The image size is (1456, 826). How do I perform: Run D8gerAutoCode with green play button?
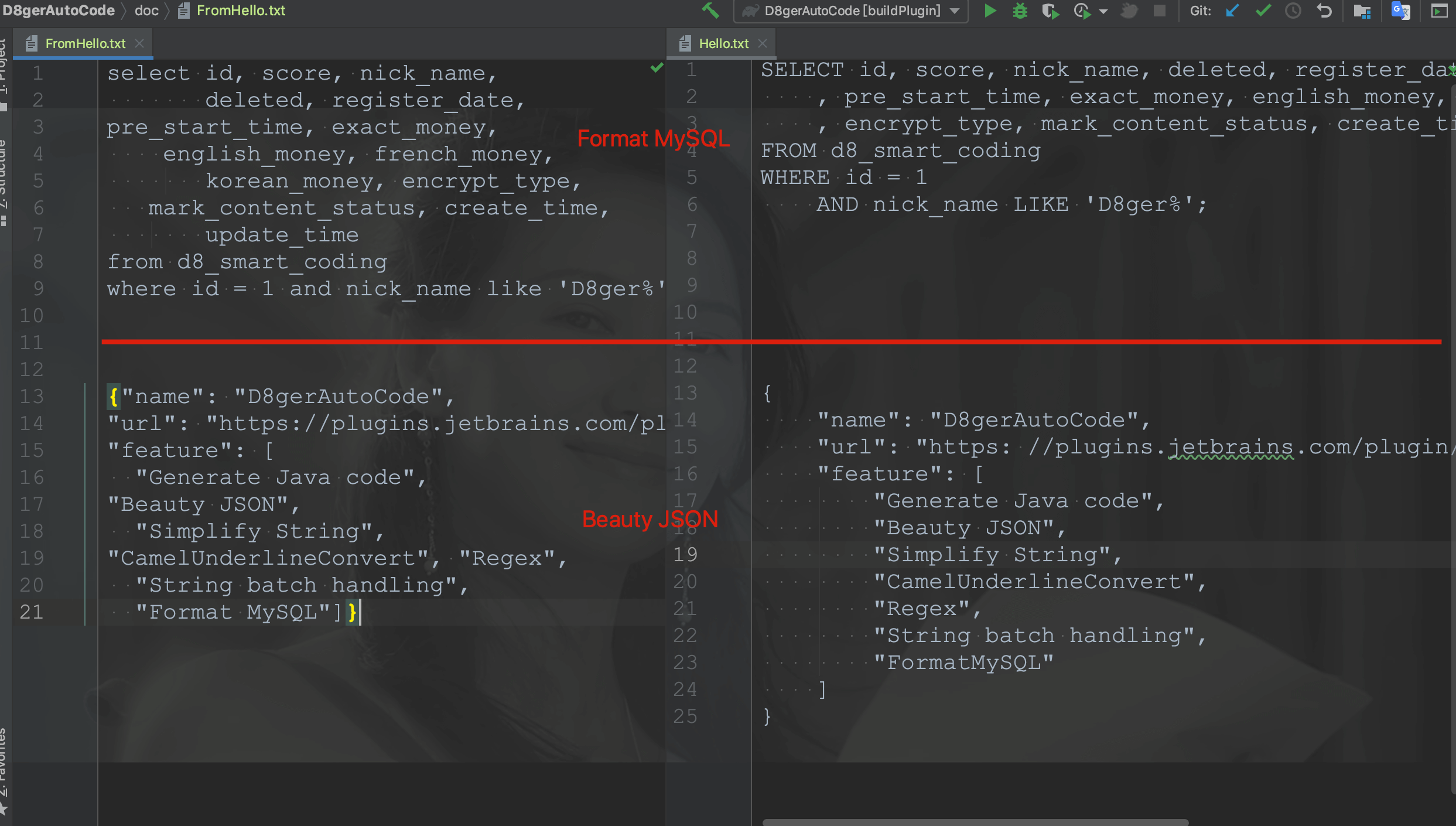(990, 11)
